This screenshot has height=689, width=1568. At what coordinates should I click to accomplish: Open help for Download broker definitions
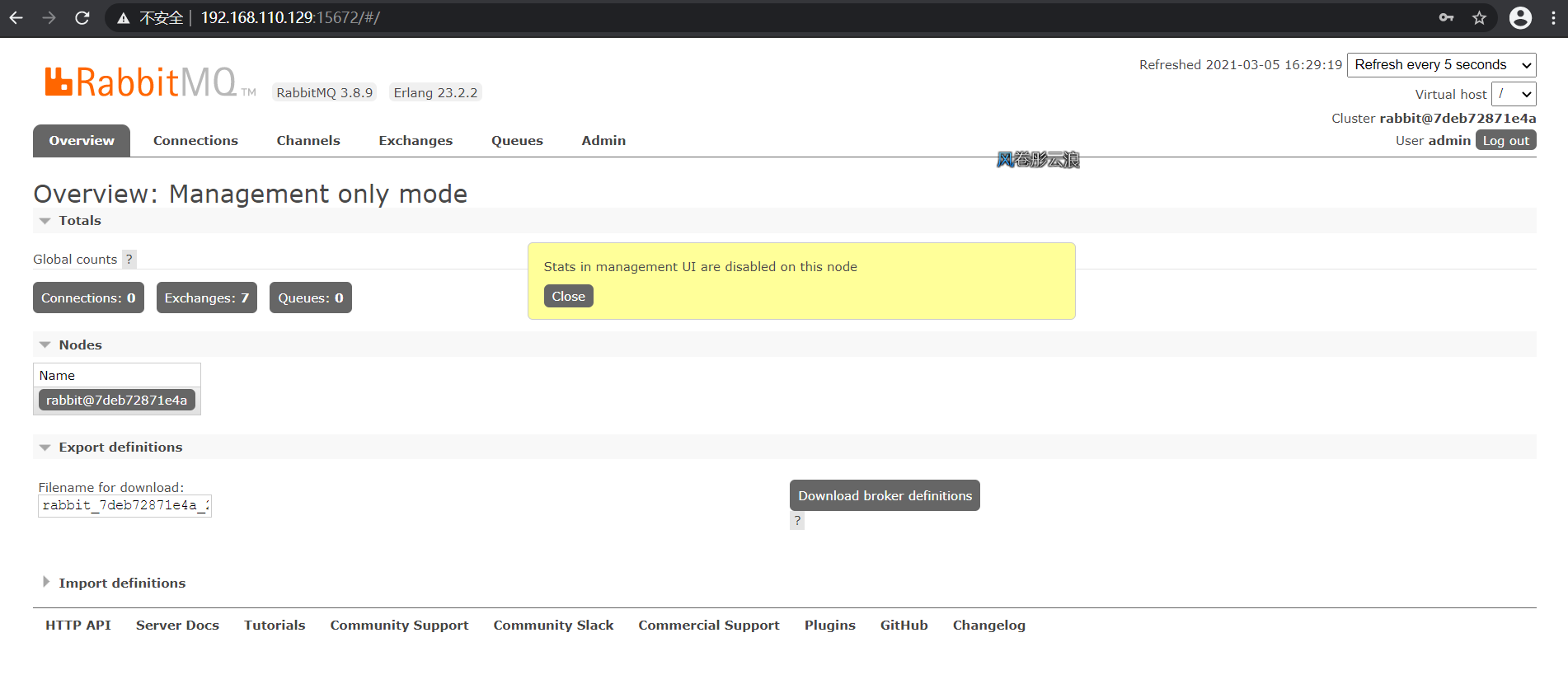(797, 521)
